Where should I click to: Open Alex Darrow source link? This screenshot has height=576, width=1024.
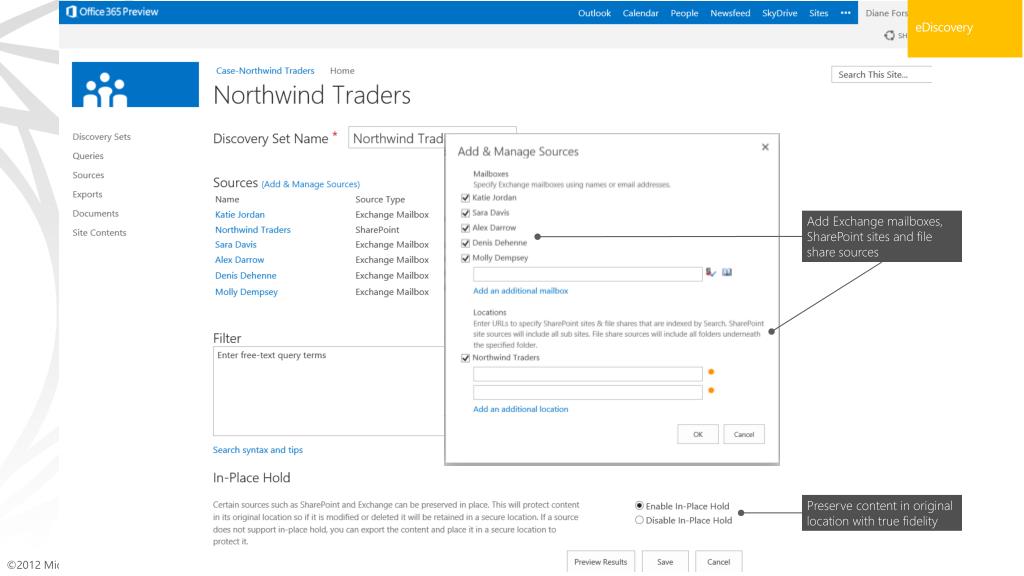240,260
